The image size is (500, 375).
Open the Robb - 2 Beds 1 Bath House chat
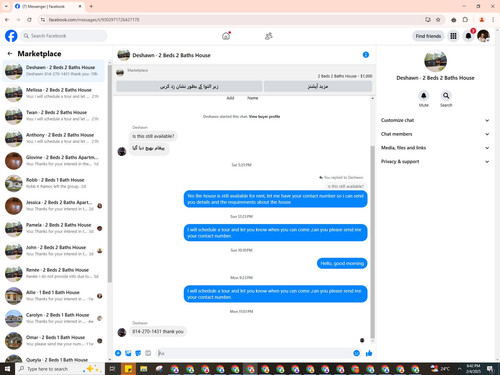(54, 183)
